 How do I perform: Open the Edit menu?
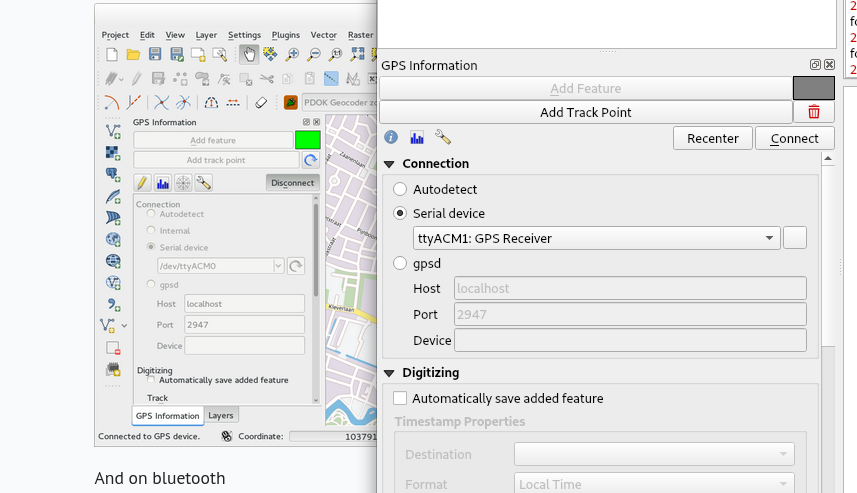click(x=147, y=35)
